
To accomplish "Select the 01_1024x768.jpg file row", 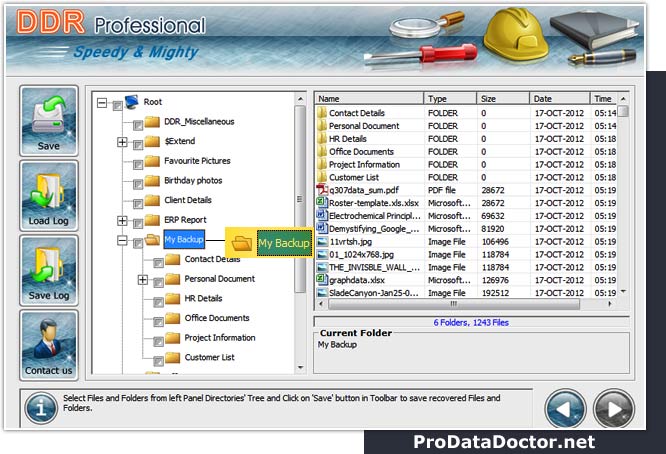I will tap(466, 254).
